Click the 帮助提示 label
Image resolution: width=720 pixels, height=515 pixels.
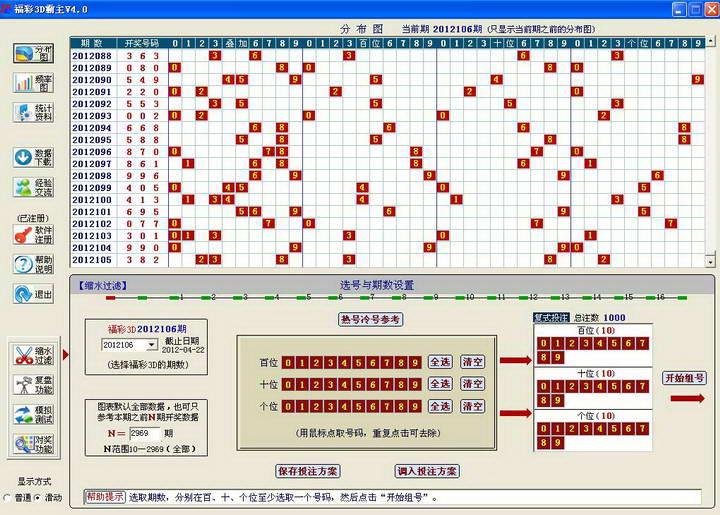coord(105,497)
